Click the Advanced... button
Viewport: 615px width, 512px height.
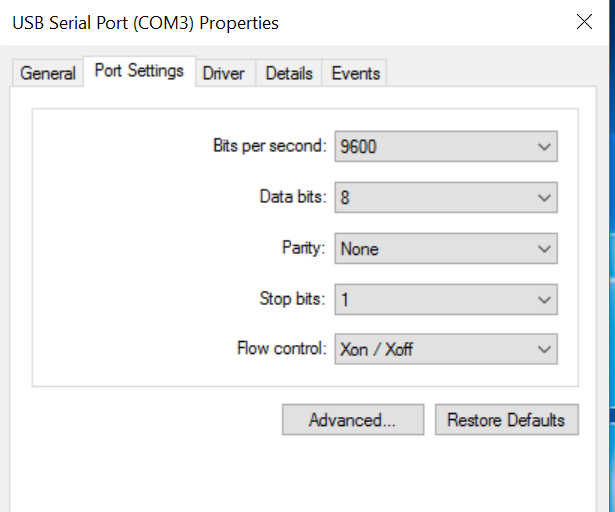coord(352,420)
